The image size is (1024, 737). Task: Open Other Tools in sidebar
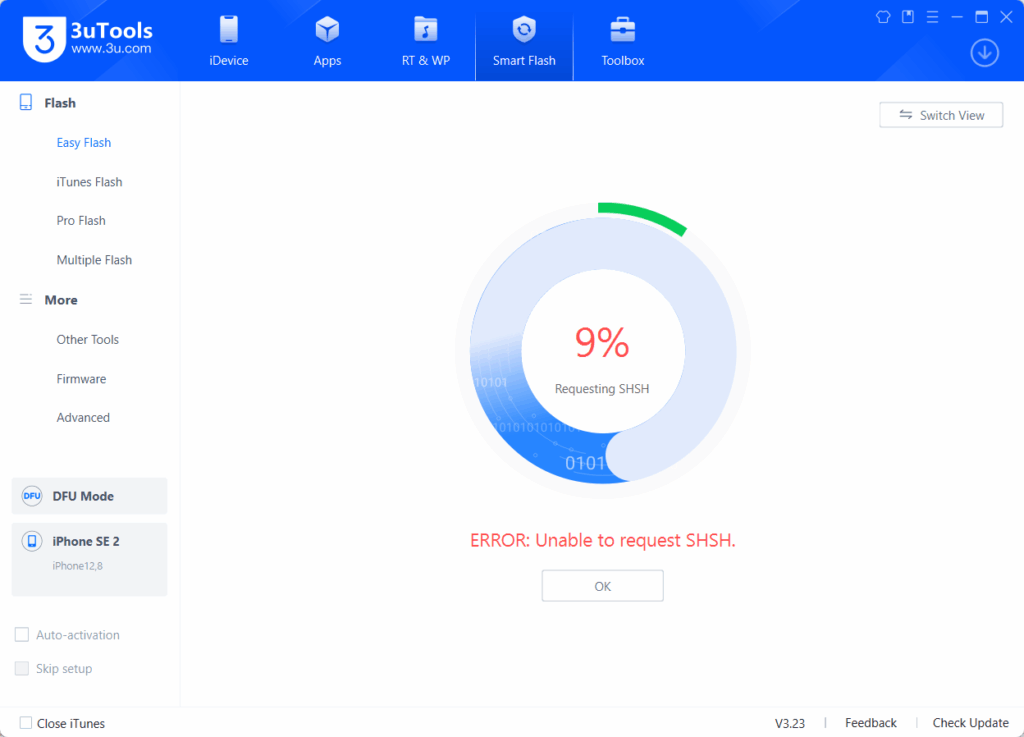88,339
